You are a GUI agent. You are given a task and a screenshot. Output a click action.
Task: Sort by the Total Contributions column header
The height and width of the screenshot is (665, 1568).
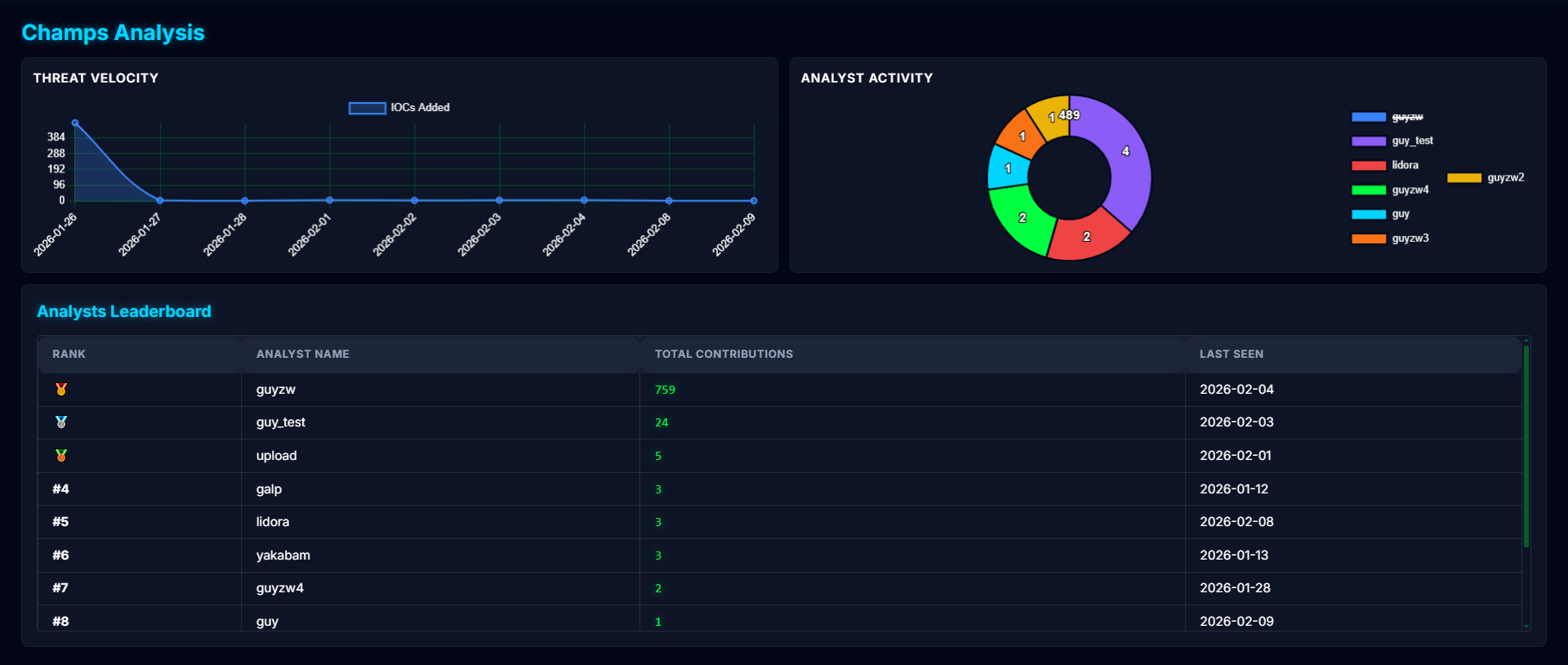click(x=724, y=354)
